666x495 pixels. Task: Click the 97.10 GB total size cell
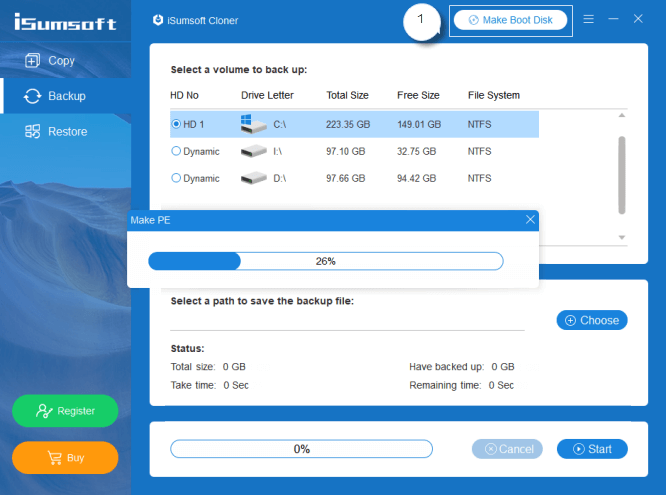(x=345, y=151)
